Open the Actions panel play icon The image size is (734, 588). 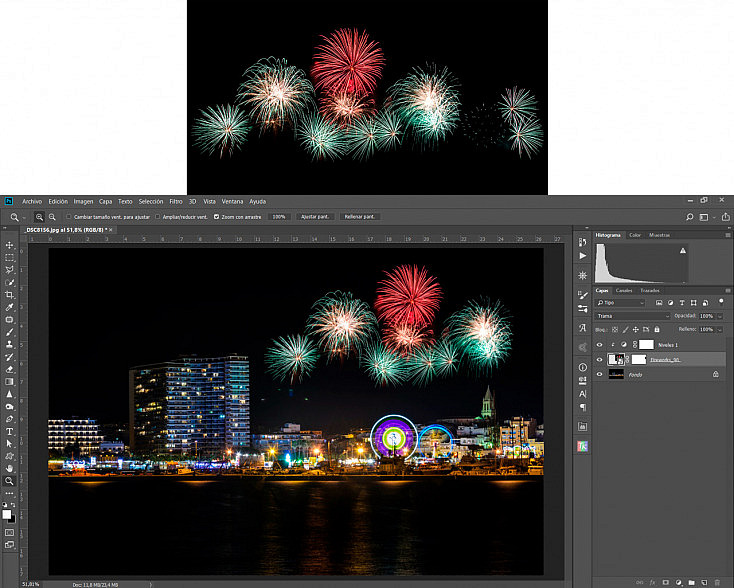click(x=582, y=256)
